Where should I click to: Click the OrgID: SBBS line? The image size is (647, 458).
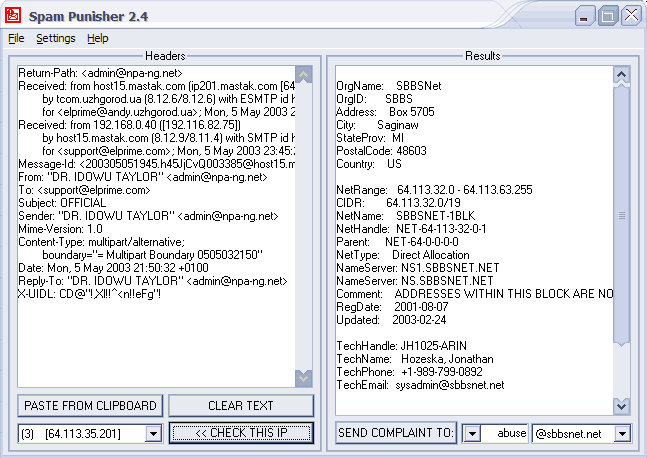tap(374, 99)
